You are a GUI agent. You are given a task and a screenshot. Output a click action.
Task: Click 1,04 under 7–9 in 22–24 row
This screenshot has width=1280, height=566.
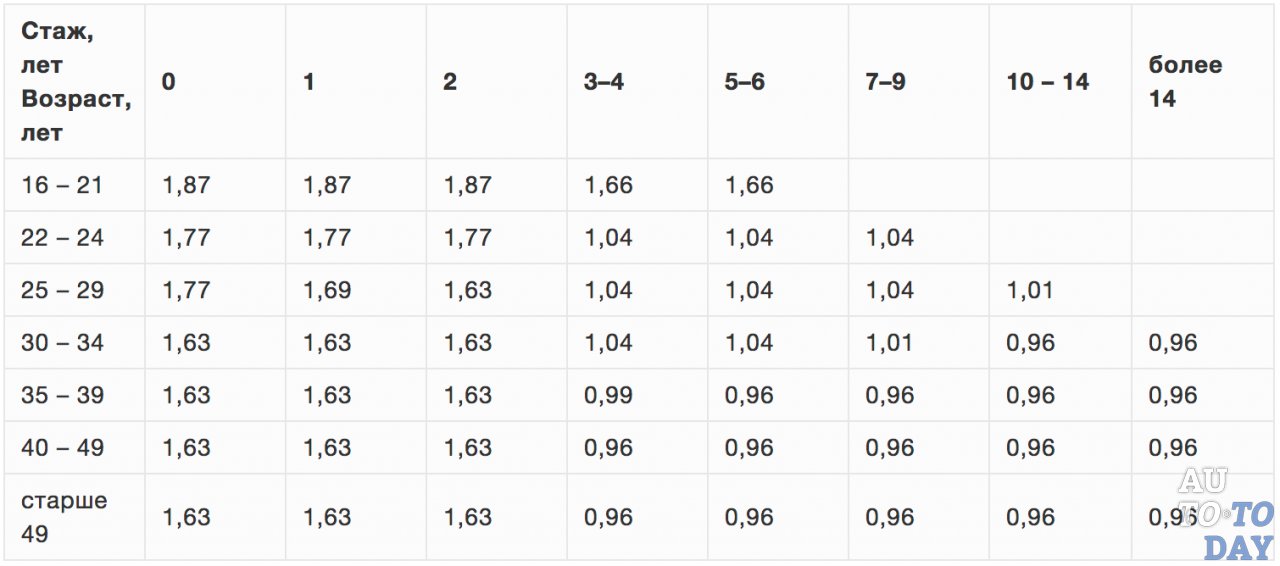[890, 238]
